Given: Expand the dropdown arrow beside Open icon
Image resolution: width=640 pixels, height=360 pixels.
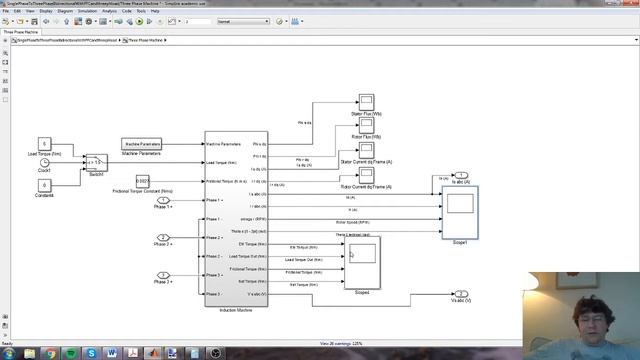Looking at the screenshot, I should [27, 21].
